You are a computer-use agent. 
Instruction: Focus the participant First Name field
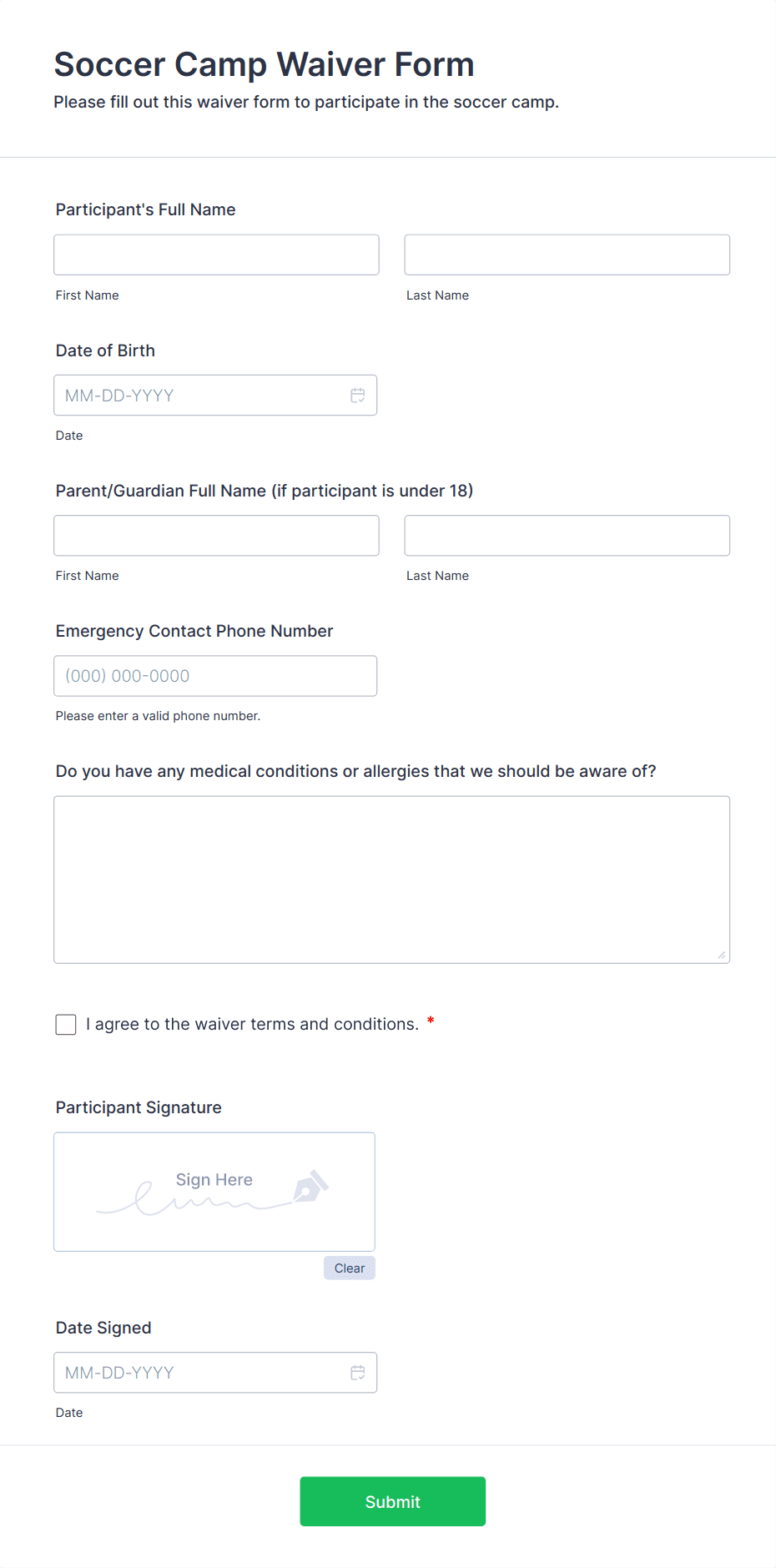216,255
